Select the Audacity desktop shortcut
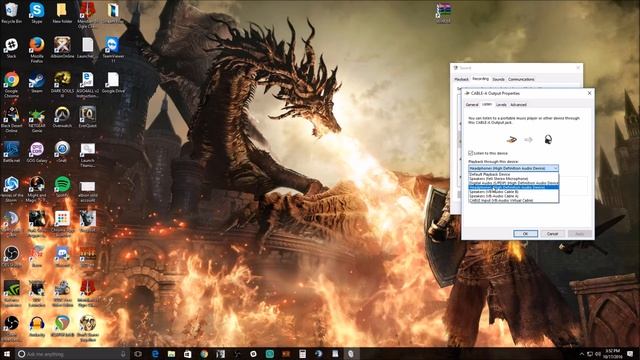This screenshot has width=640, height=360. [x=37, y=327]
